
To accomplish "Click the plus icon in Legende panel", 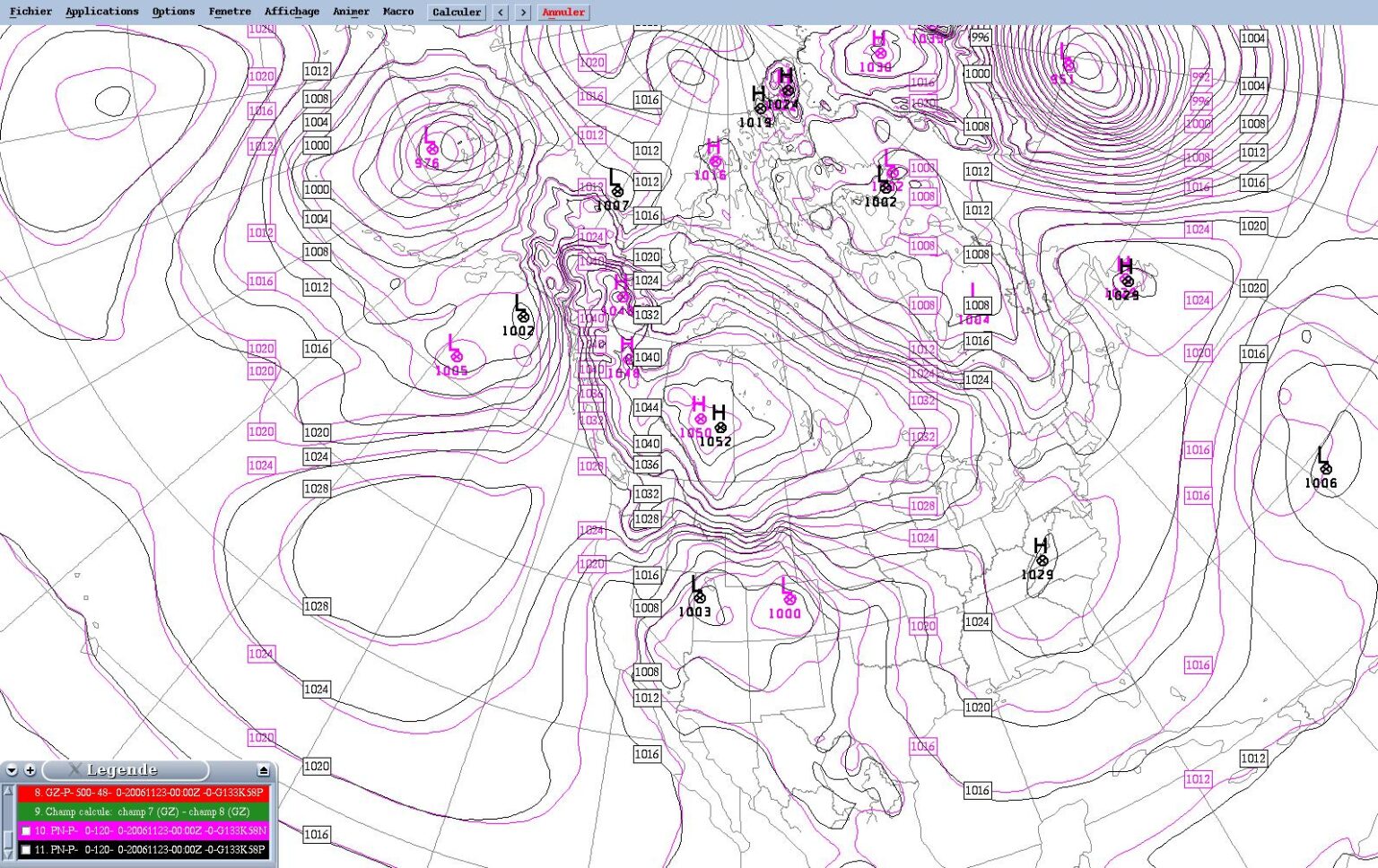I will click(30, 770).
